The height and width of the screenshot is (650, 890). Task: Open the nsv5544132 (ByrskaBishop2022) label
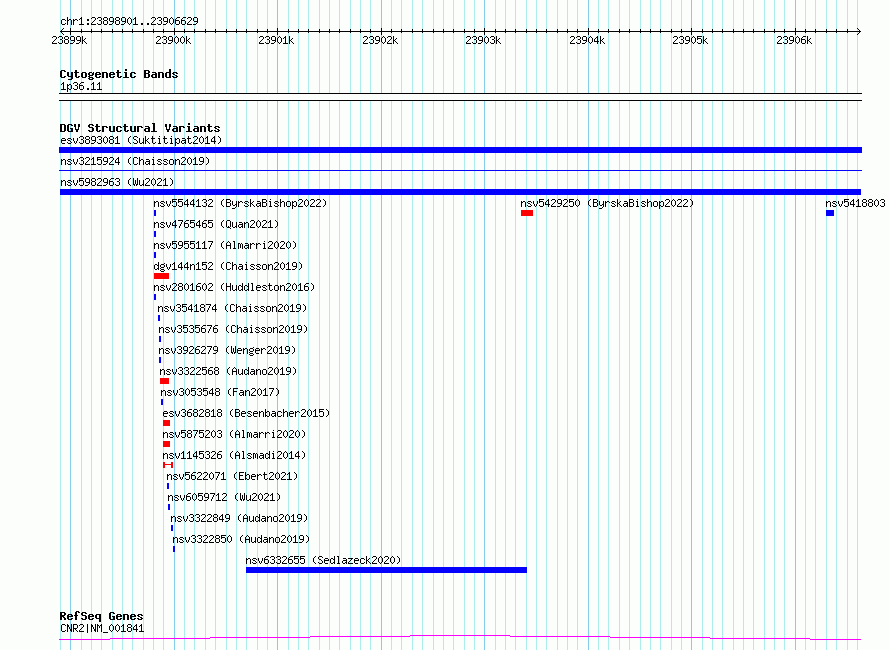(x=240, y=203)
